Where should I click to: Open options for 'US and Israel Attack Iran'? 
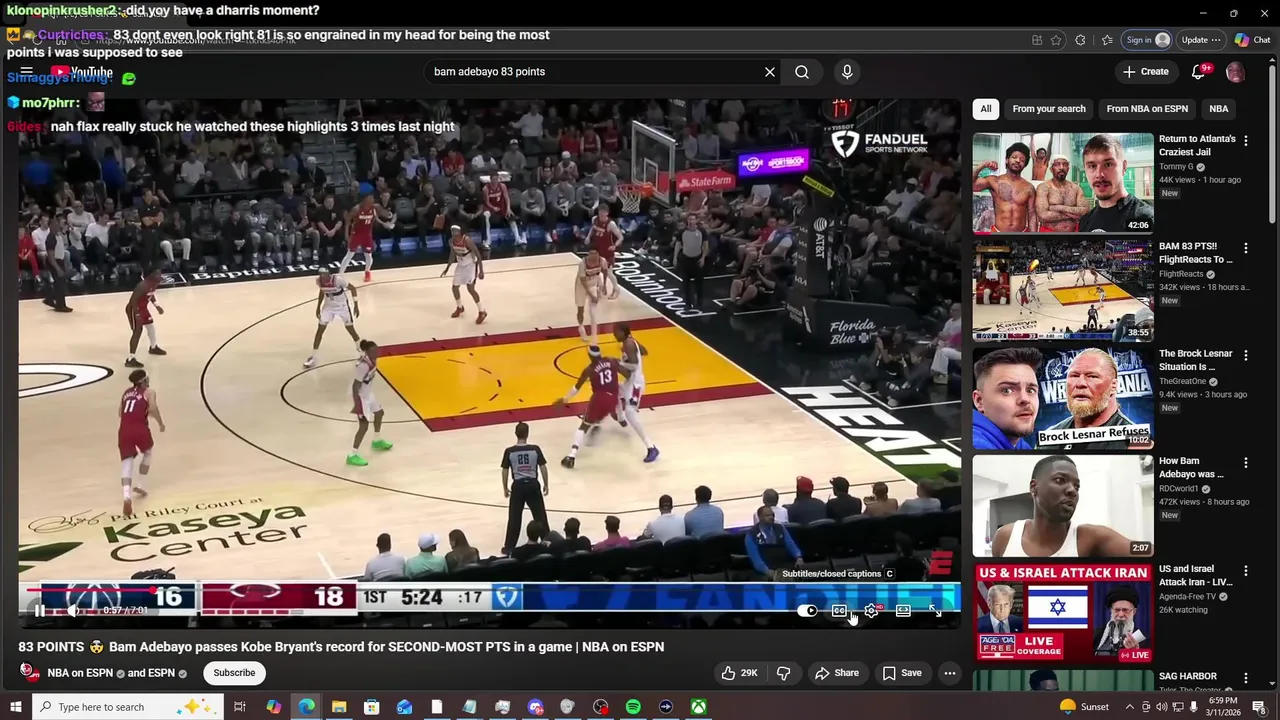coord(1246,571)
